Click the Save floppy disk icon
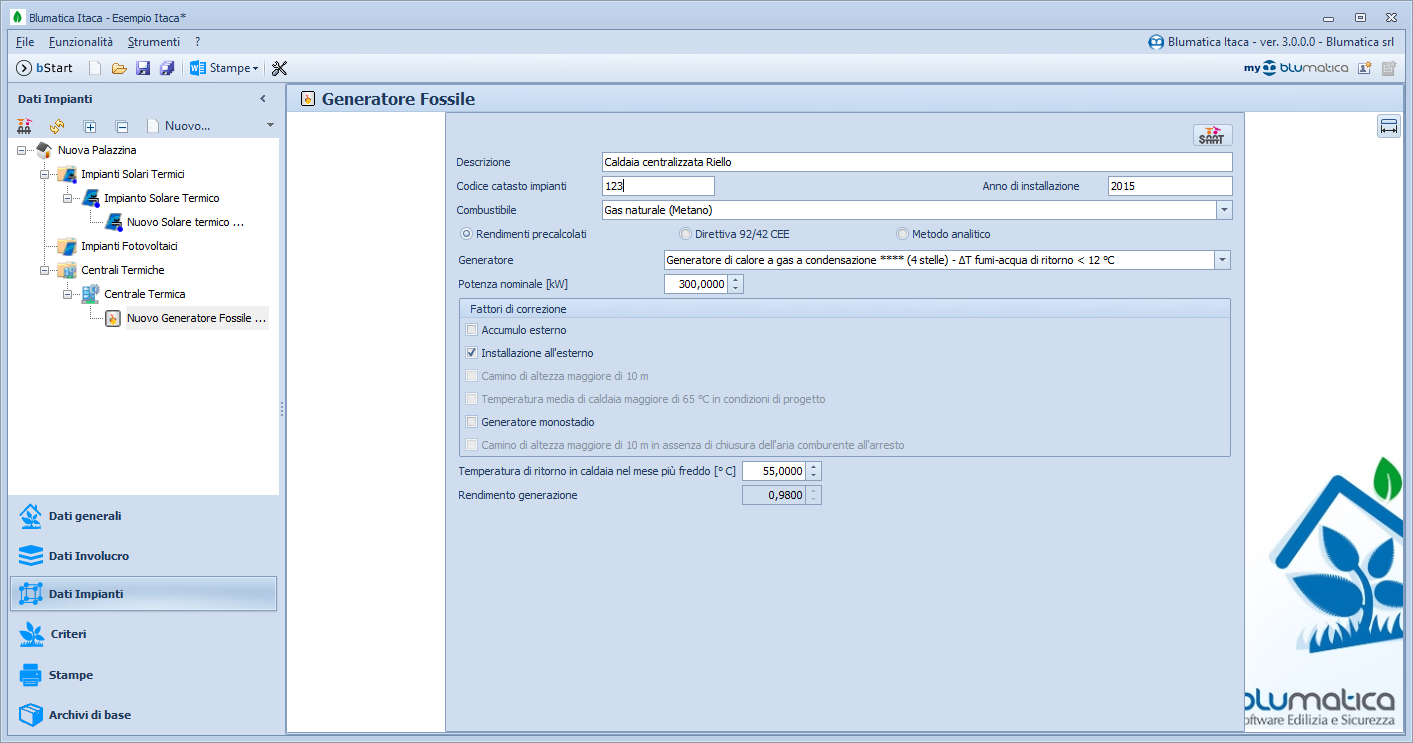The height and width of the screenshot is (743, 1413). coord(143,68)
